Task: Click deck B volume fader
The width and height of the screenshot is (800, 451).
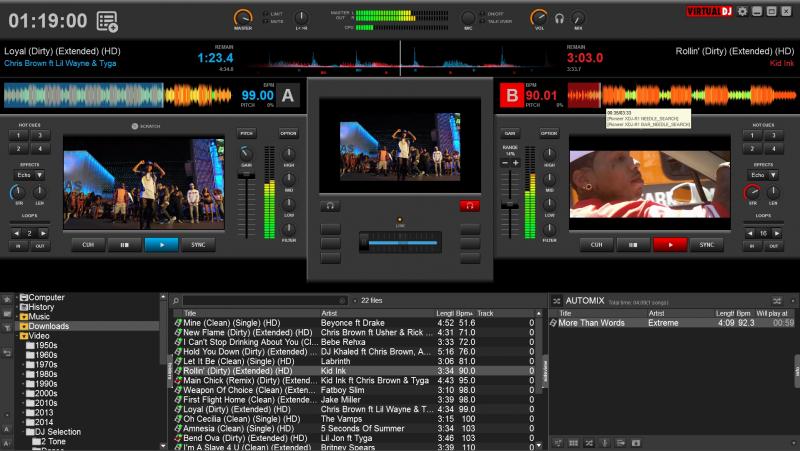Action: (x=510, y=205)
